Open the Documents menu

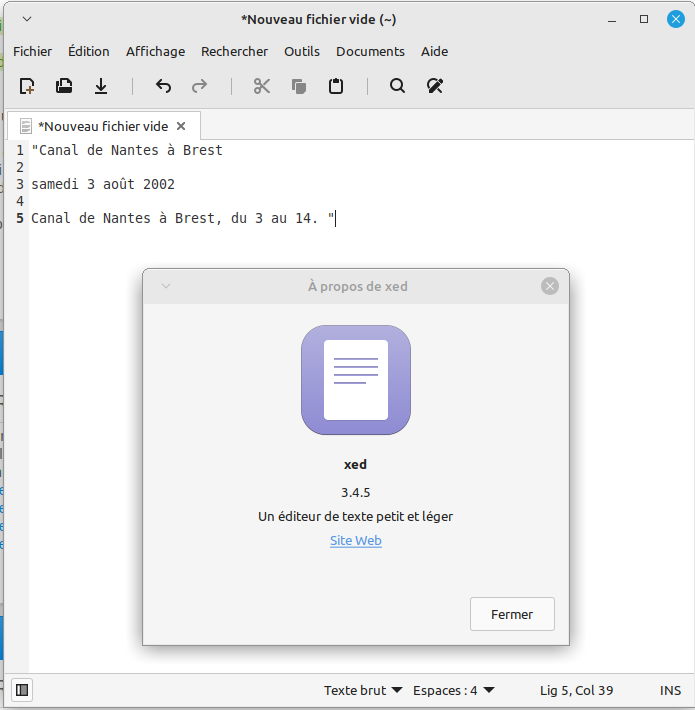click(x=370, y=52)
